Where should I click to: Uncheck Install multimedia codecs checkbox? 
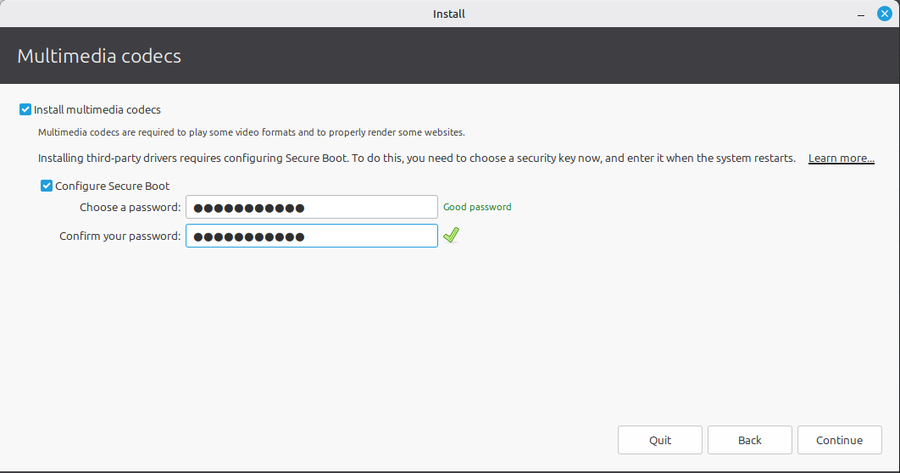[x=25, y=110]
